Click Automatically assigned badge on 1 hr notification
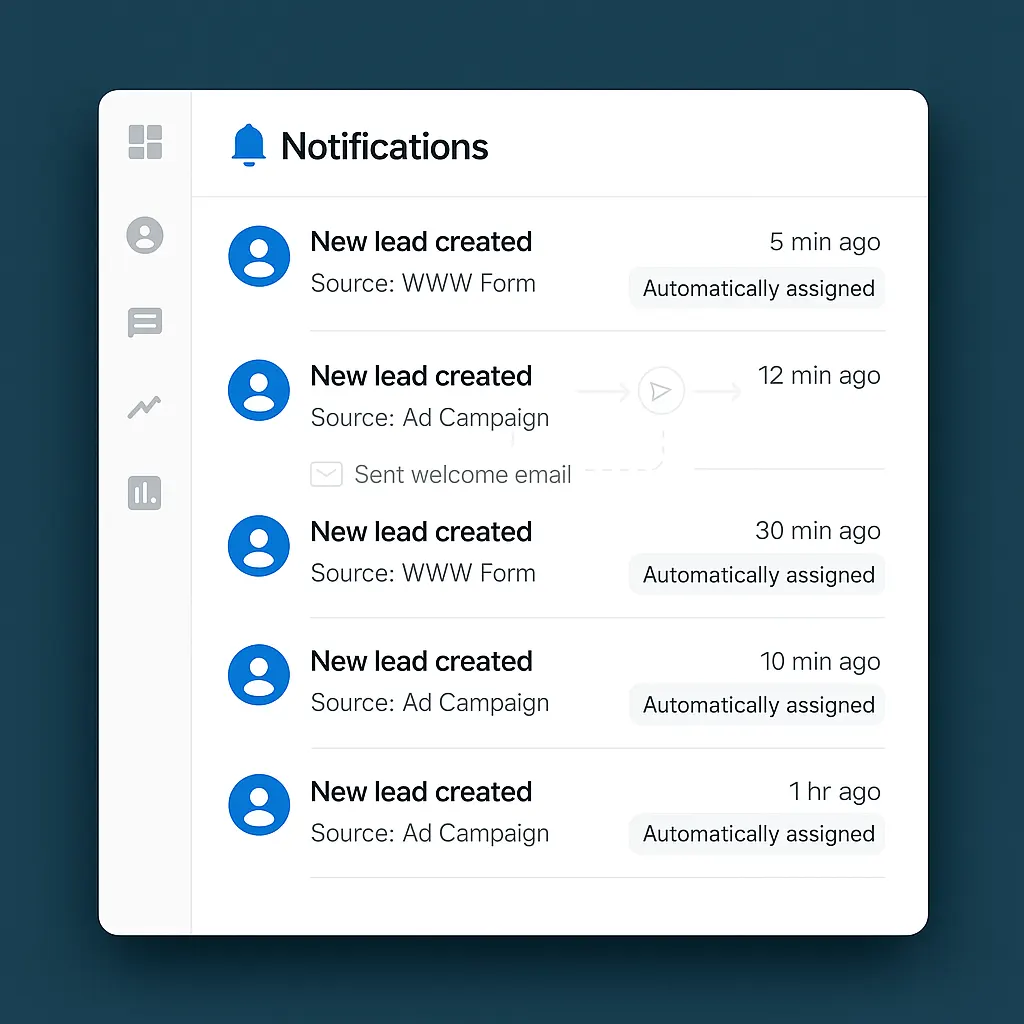This screenshot has height=1024, width=1024. tap(756, 834)
